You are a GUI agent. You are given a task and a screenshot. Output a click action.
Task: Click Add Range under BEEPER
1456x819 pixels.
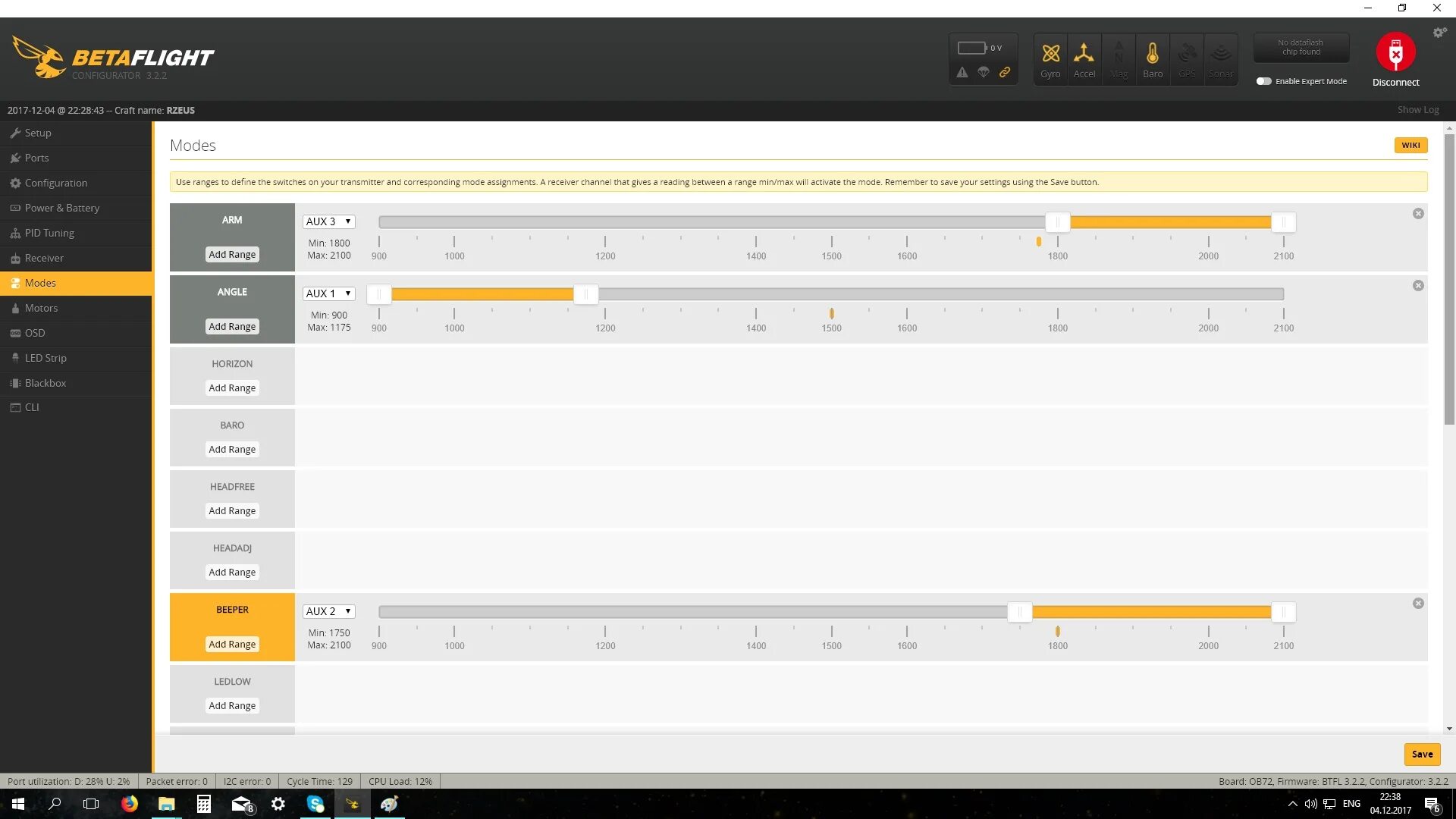[x=232, y=645]
